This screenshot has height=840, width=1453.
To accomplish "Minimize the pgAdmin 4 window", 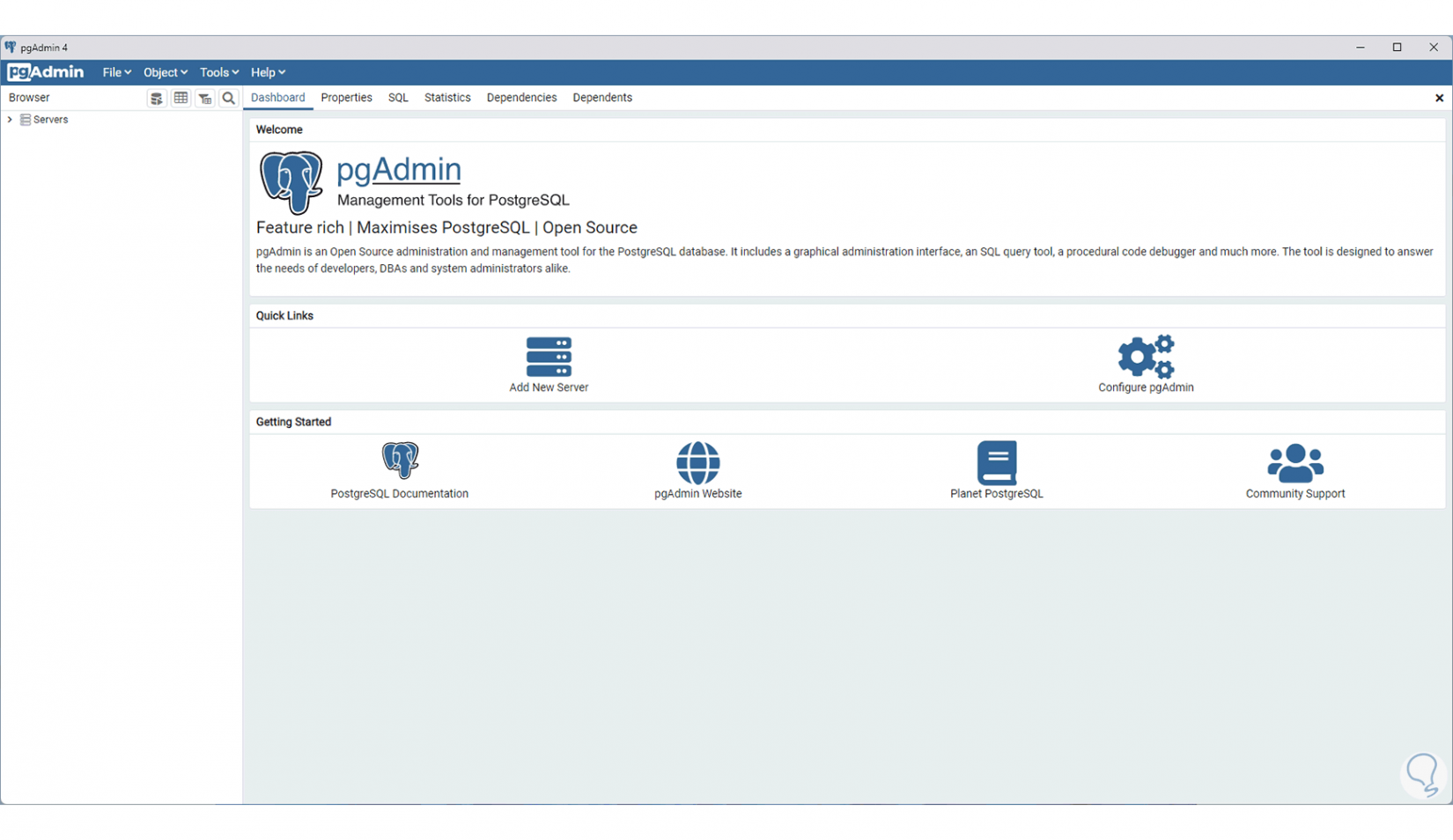I will pyautogui.click(x=1361, y=48).
